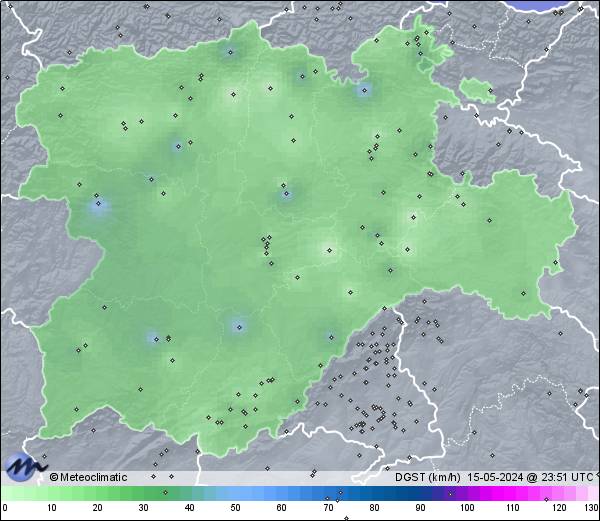This screenshot has width=600, height=521.
Task: Click the 15-05-2024 date text
Action: click(496, 477)
